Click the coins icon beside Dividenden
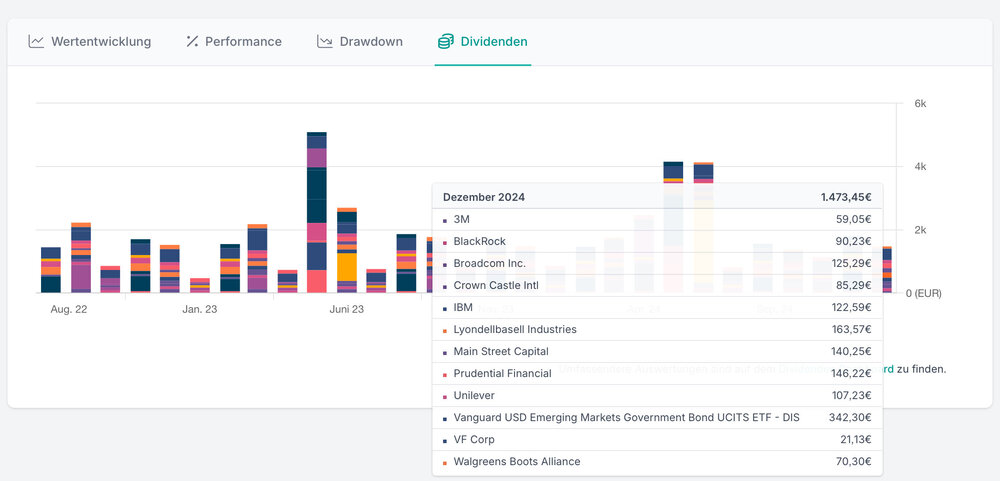The height and width of the screenshot is (481, 1000). click(445, 42)
